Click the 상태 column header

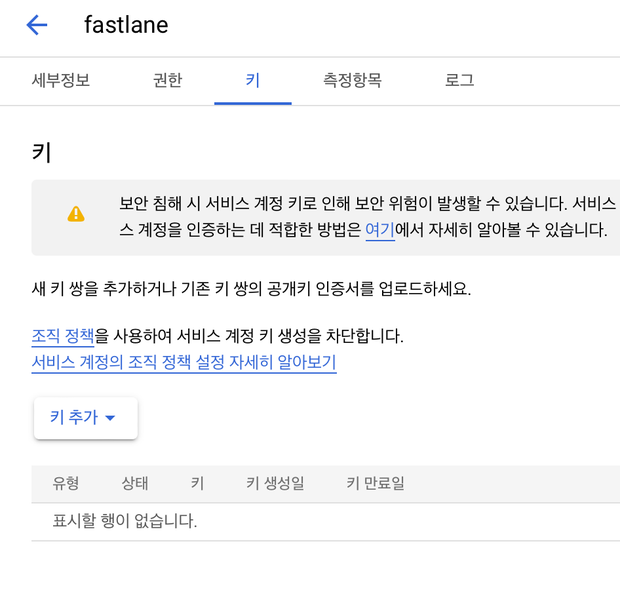point(135,483)
